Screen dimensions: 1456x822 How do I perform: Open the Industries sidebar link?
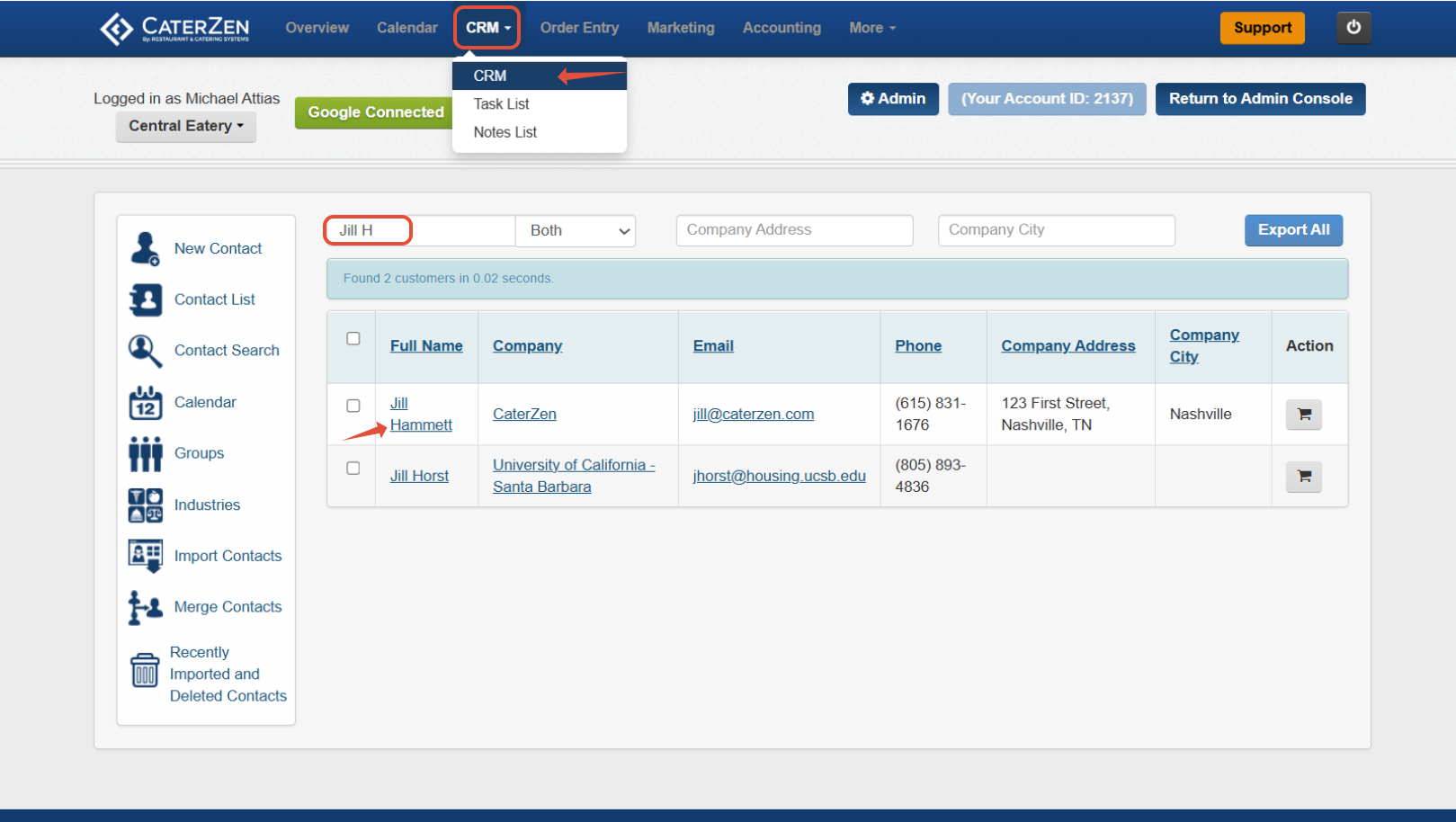(207, 505)
